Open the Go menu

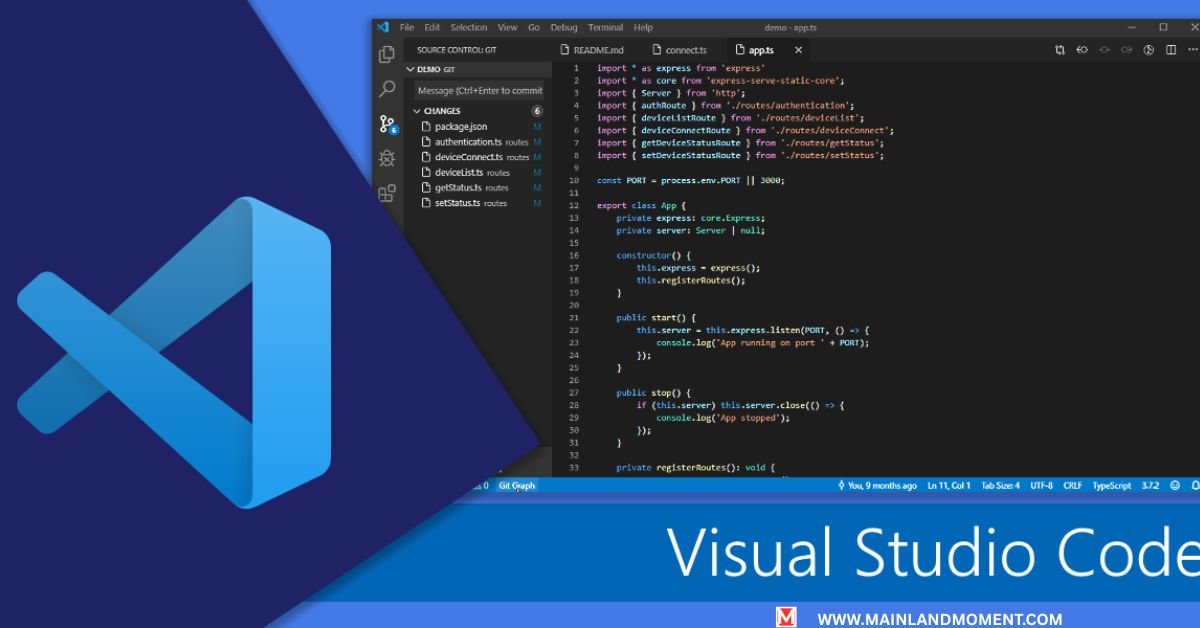pos(534,27)
